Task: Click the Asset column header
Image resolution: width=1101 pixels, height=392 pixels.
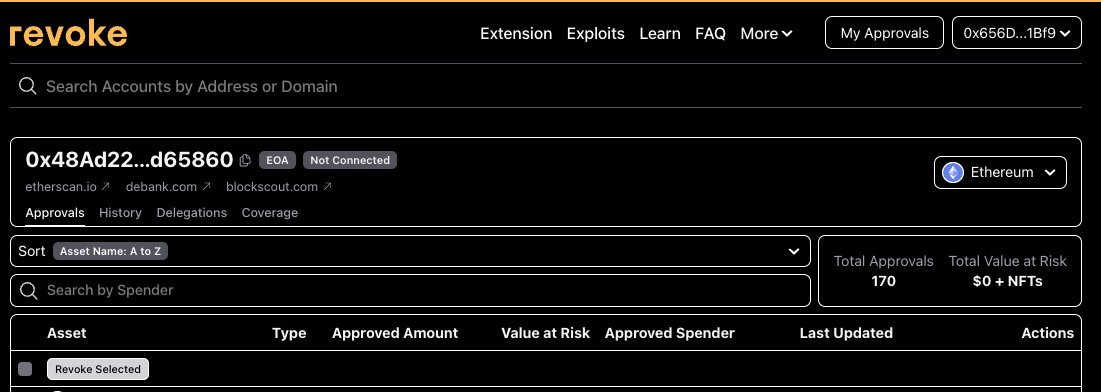Action: [x=67, y=333]
